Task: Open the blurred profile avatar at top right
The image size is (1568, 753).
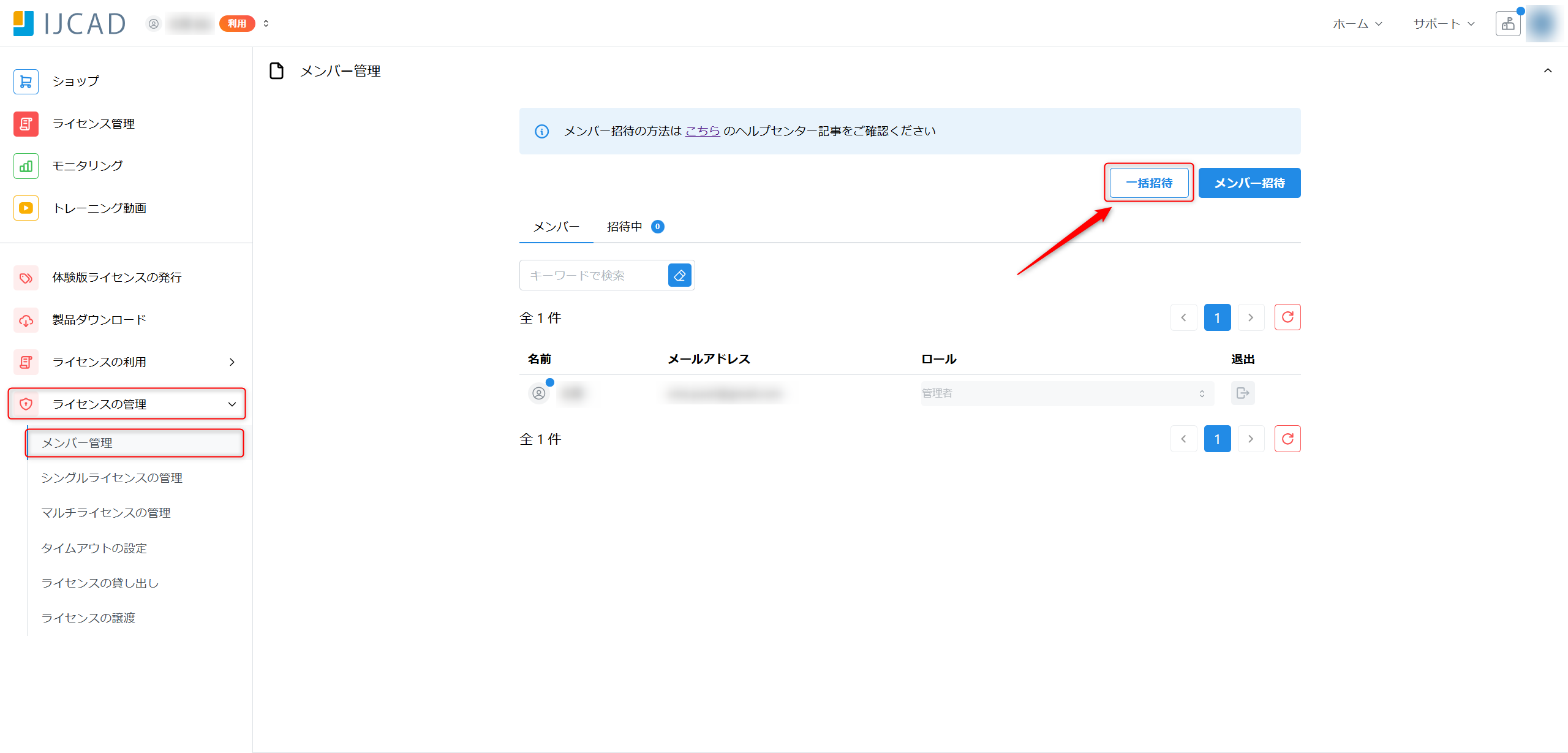Action: point(1542,24)
